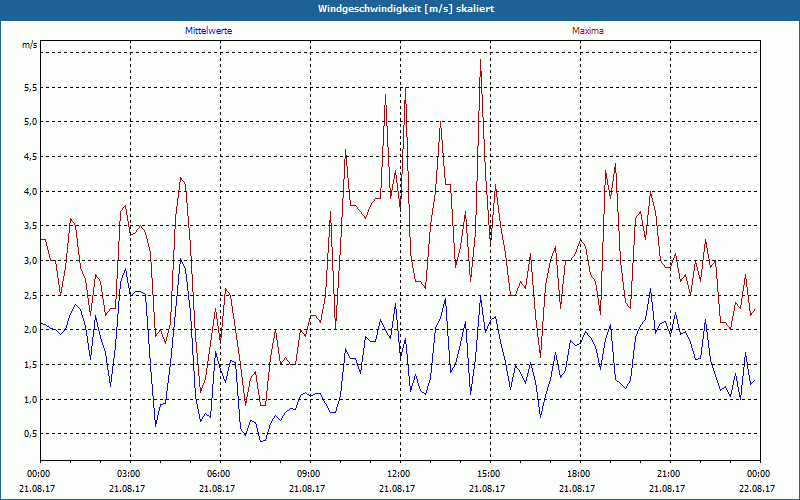This screenshot has height=500, width=800.
Task: Click the 2,0 y-axis value
Action: (x=31, y=330)
